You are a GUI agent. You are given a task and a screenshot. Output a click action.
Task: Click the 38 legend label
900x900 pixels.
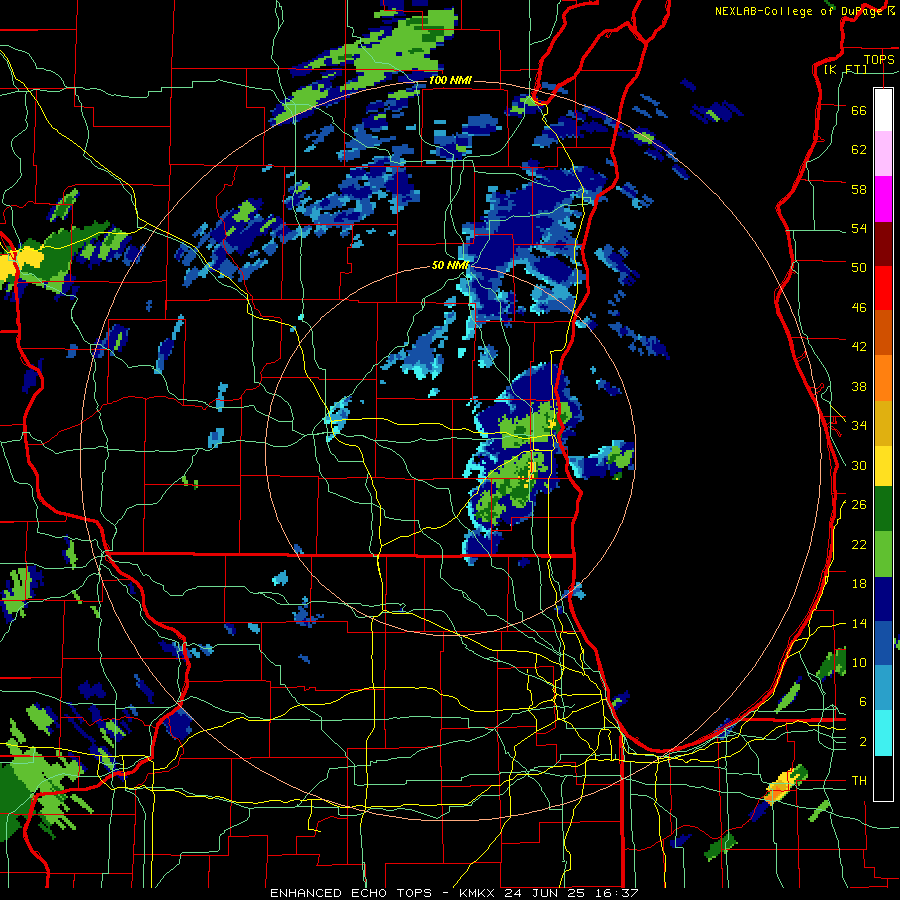tap(859, 387)
